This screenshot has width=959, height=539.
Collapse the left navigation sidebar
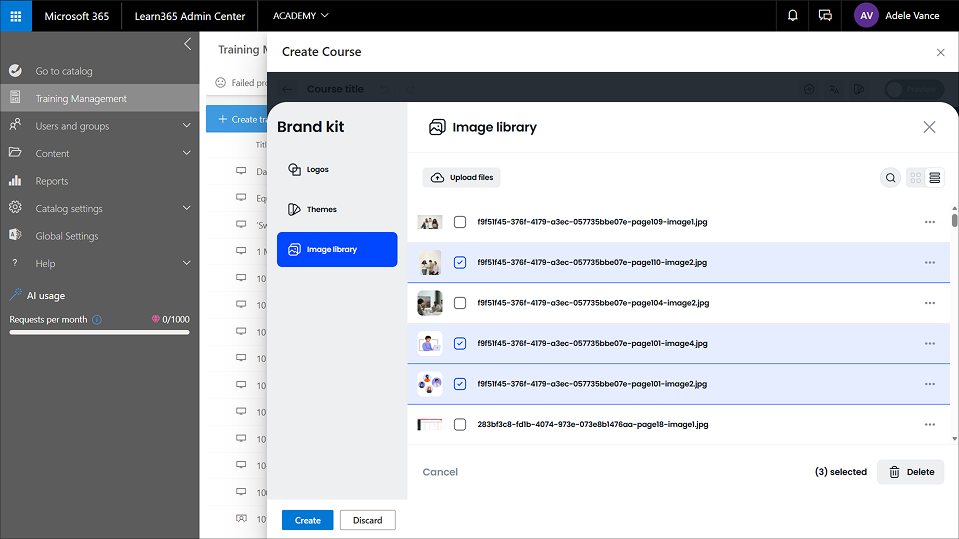pyautogui.click(x=187, y=44)
